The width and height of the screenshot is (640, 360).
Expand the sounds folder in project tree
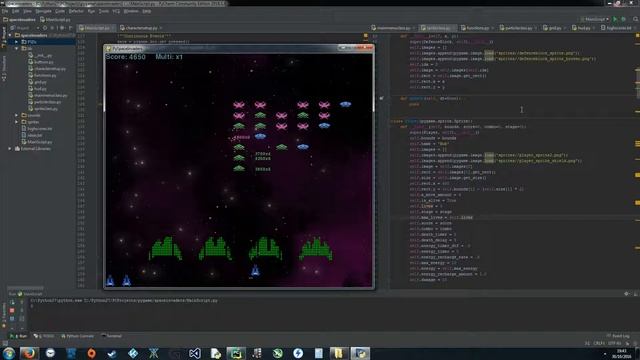(17, 116)
